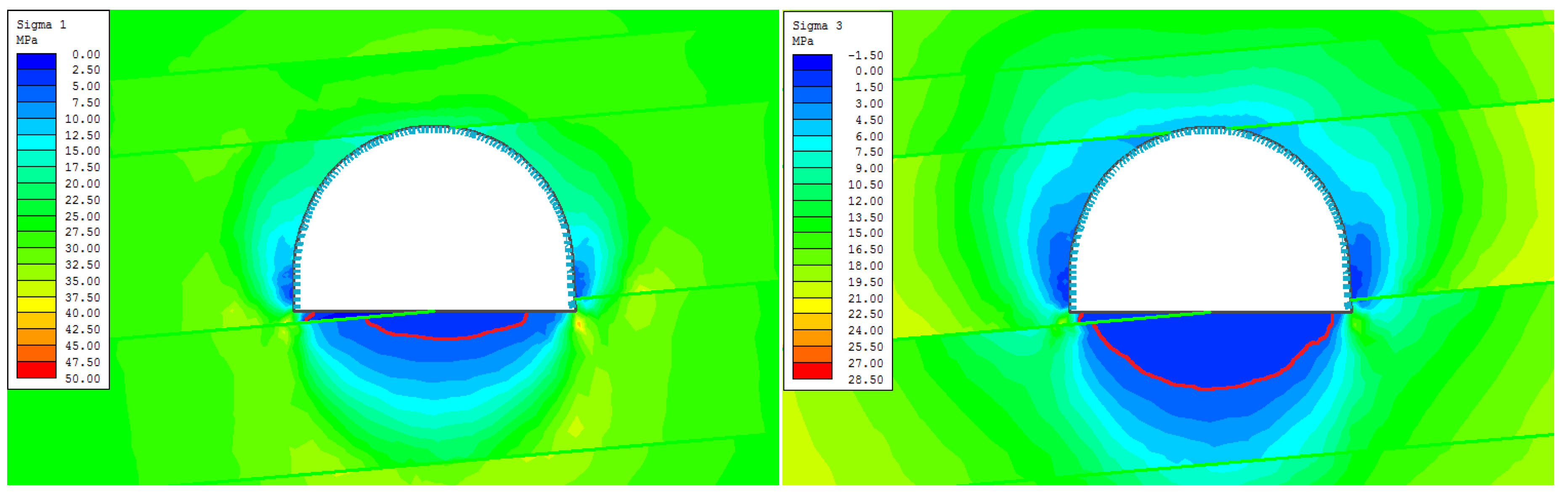Click the 25.00 value in Sigma 1 legend
This screenshot has height=496, width=1568.
tap(83, 217)
